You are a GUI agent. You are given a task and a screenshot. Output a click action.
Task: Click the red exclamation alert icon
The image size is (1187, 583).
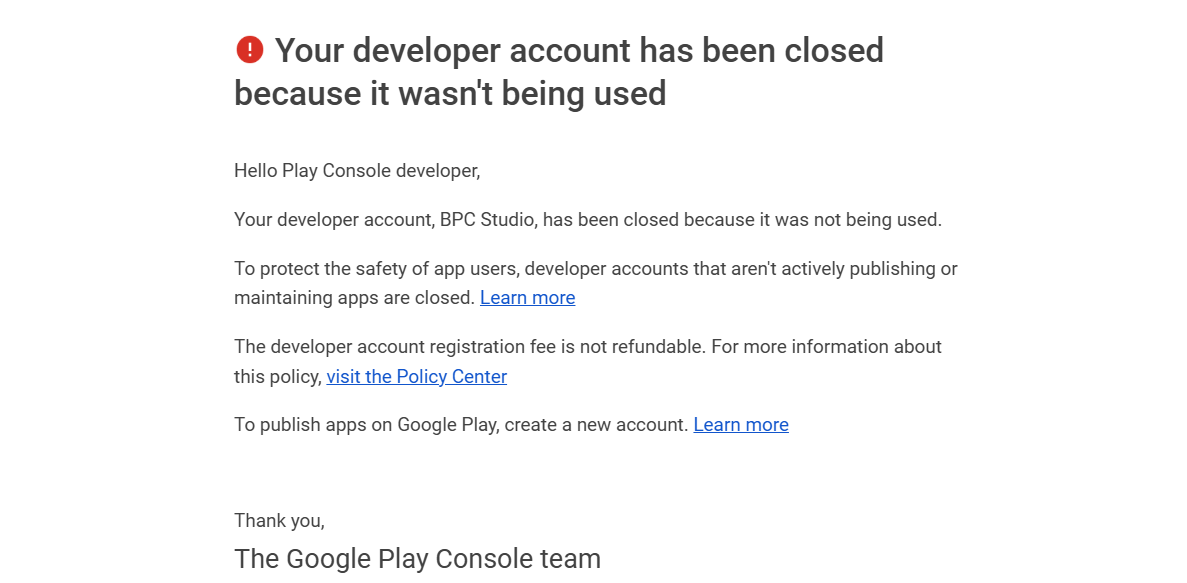tap(250, 50)
